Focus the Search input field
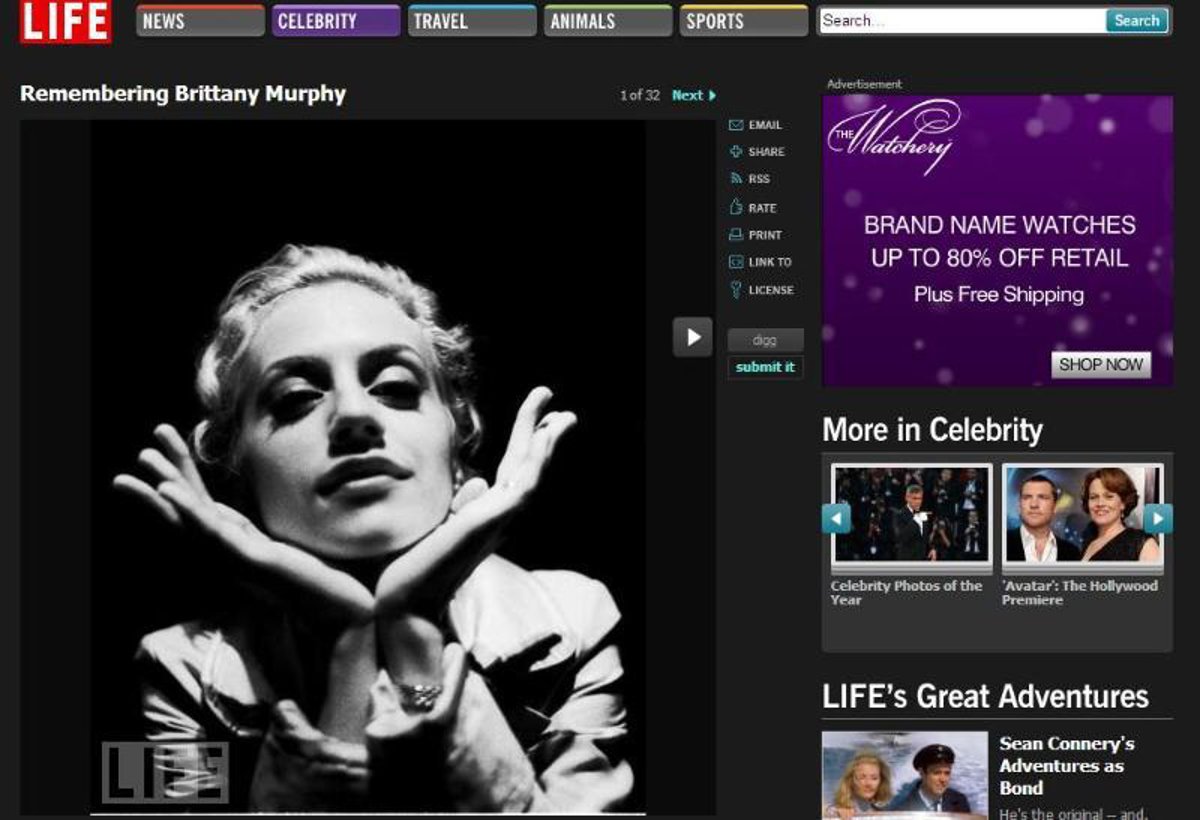Image resolution: width=1200 pixels, height=820 pixels. tap(960, 21)
